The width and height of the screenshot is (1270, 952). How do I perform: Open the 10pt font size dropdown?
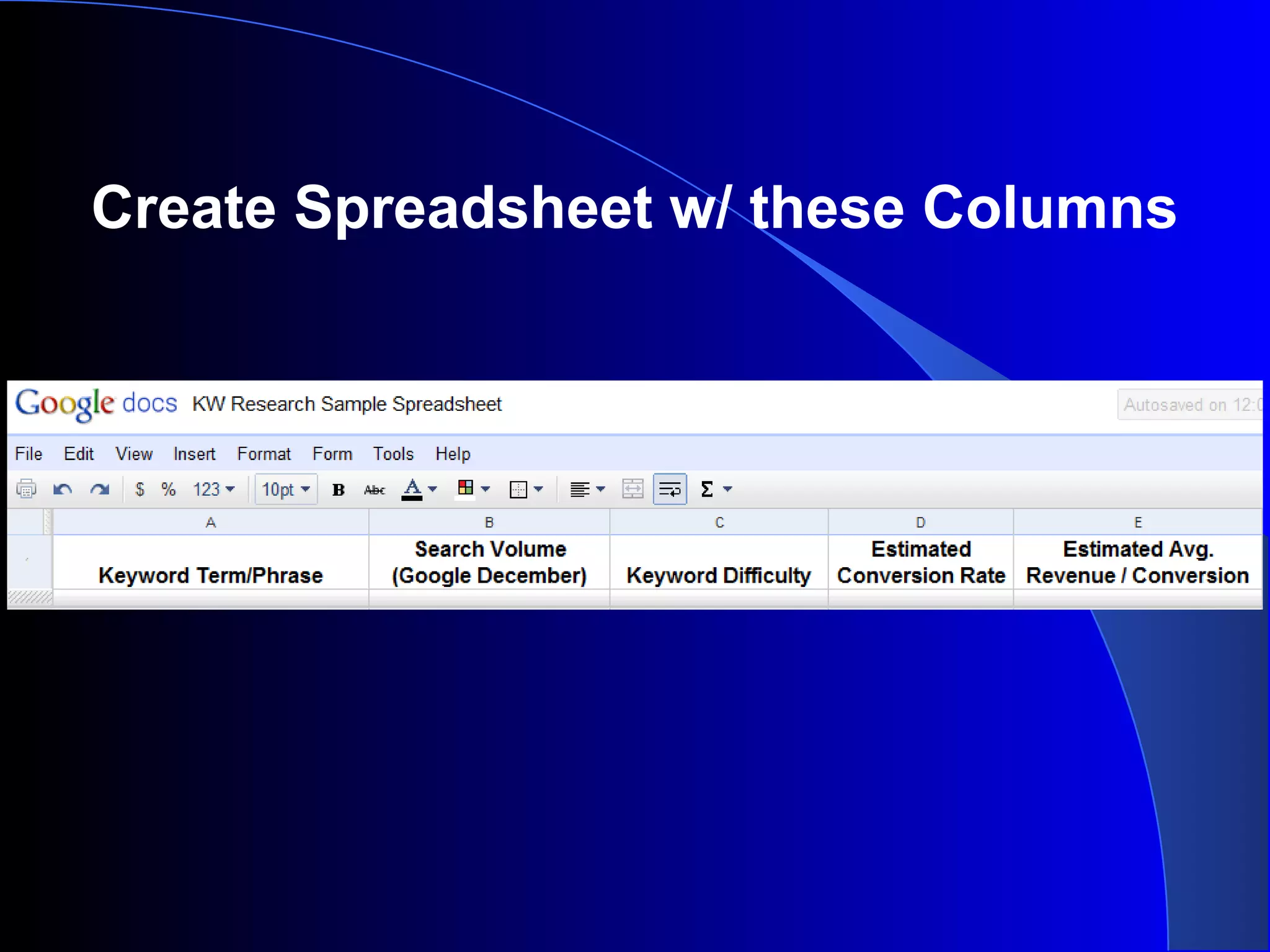[x=286, y=490]
